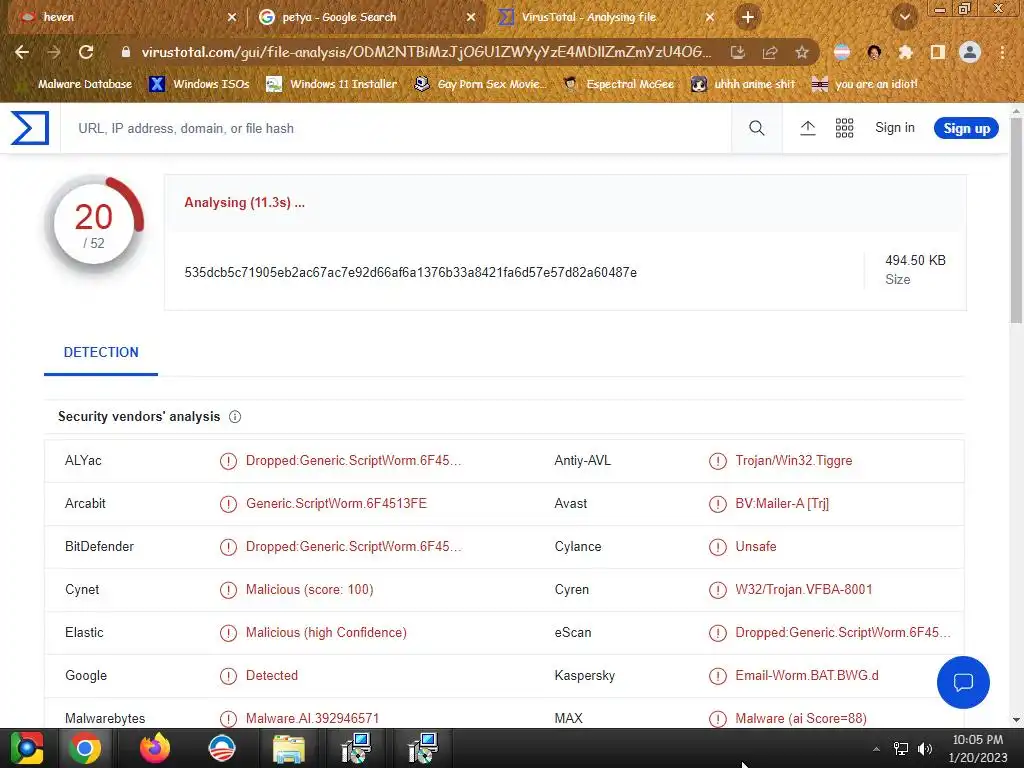
Task: Bookmark page with the star icon
Action: pos(802,52)
